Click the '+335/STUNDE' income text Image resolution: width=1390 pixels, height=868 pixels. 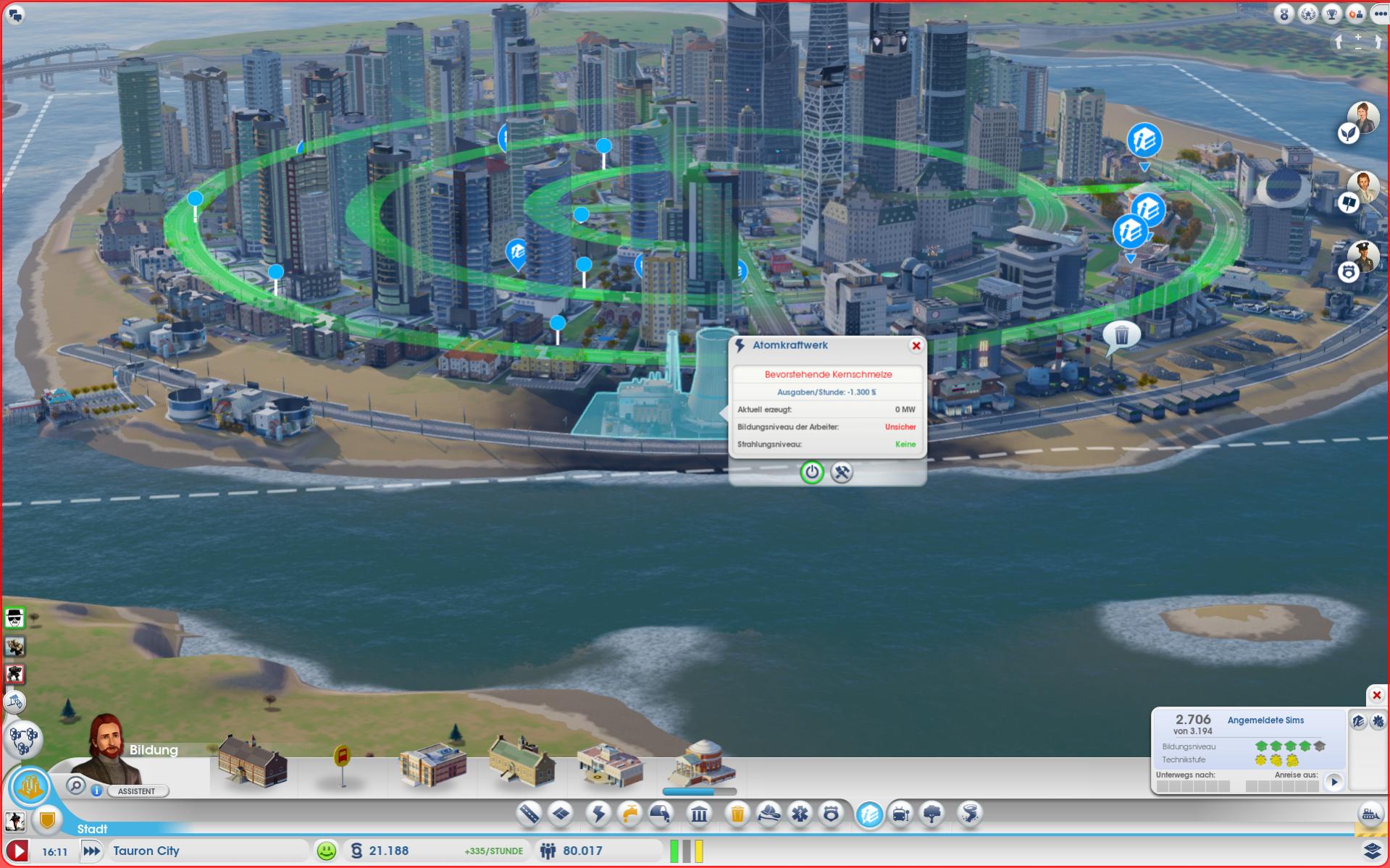pyautogui.click(x=493, y=851)
